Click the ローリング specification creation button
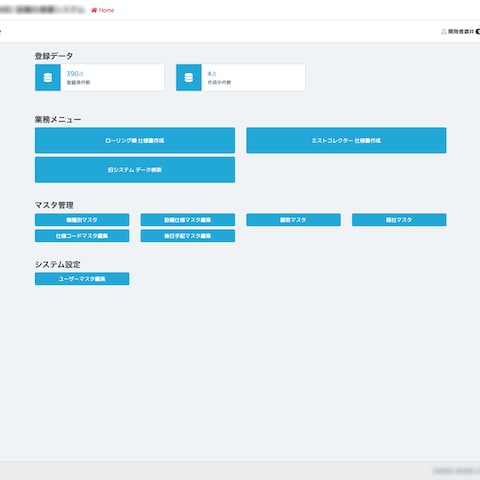This screenshot has height=480, width=480. tap(135, 140)
